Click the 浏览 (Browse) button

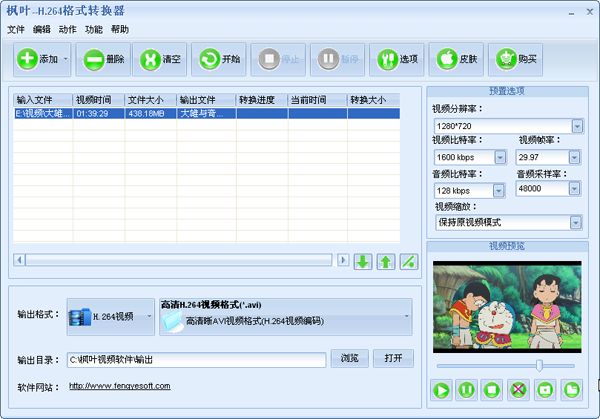(x=349, y=358)
